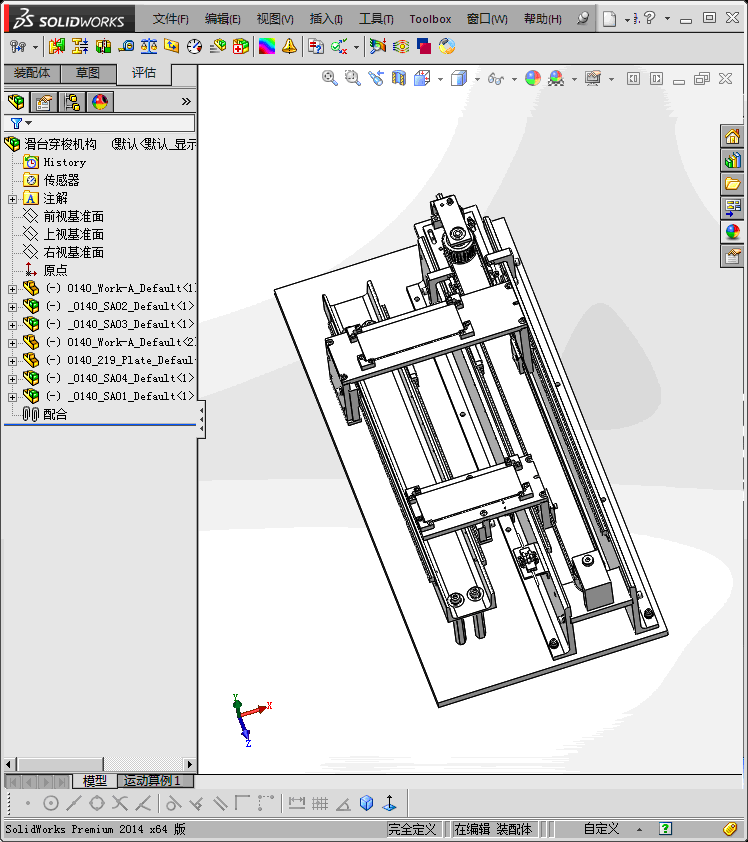This screenshot has height=842, width=748.
Task: Open the FeatureManager design tree tab
Action: [x=16, y=101]
